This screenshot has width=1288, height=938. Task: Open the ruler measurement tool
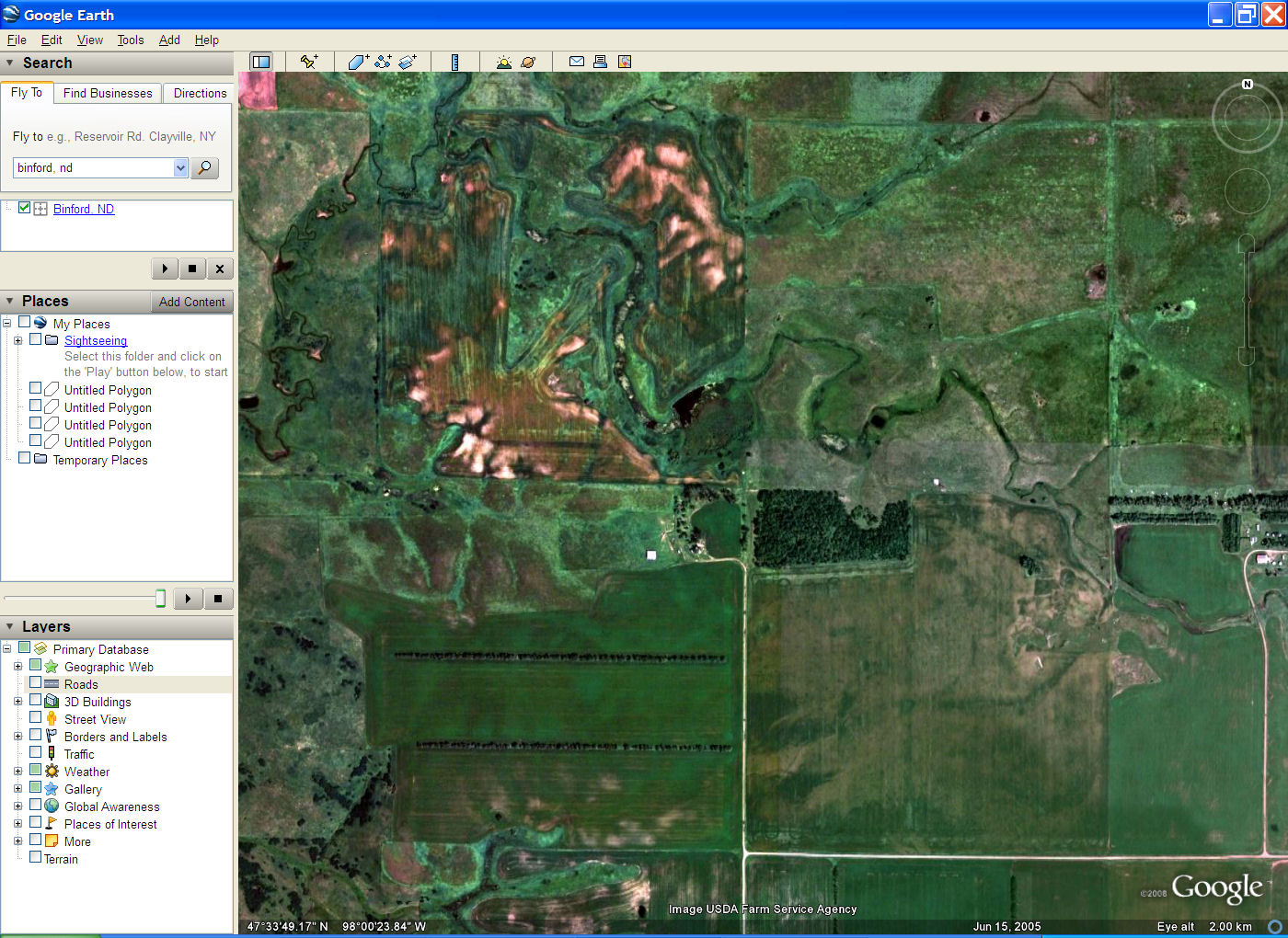click(454, 62)
